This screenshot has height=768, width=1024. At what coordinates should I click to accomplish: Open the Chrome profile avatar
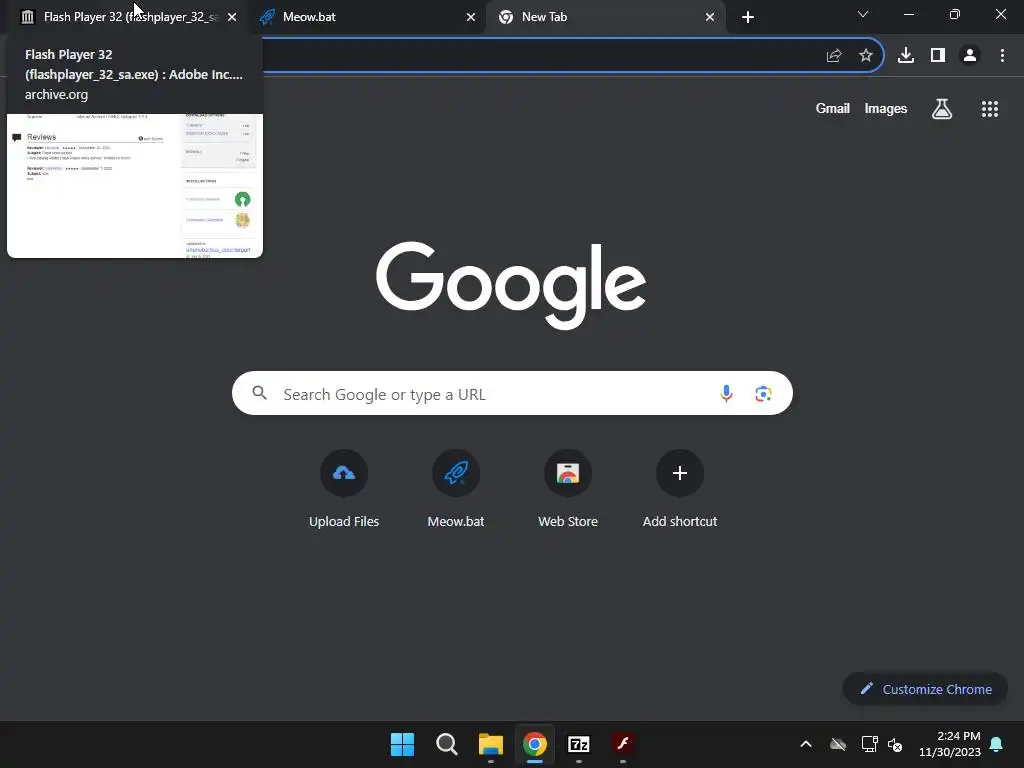tap(970, 56)
